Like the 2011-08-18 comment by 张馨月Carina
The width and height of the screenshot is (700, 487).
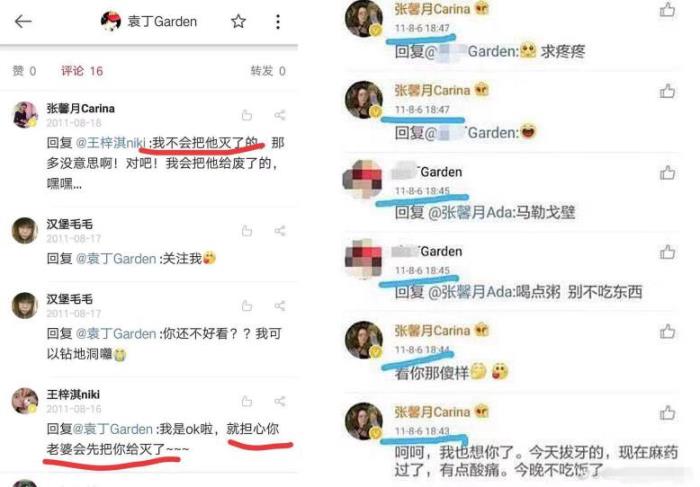(246, 115)
